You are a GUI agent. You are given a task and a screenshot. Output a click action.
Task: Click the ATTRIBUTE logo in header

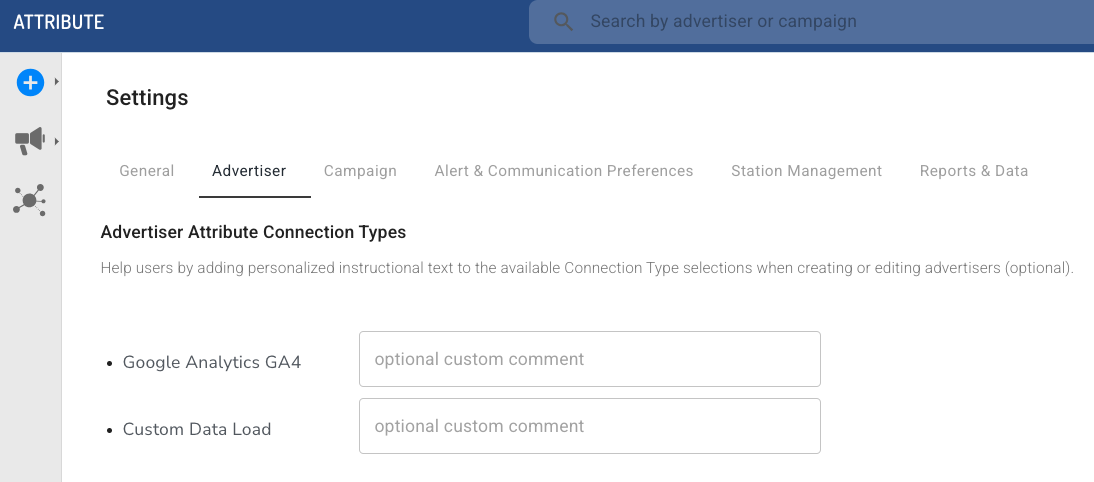tap(59, 21)
